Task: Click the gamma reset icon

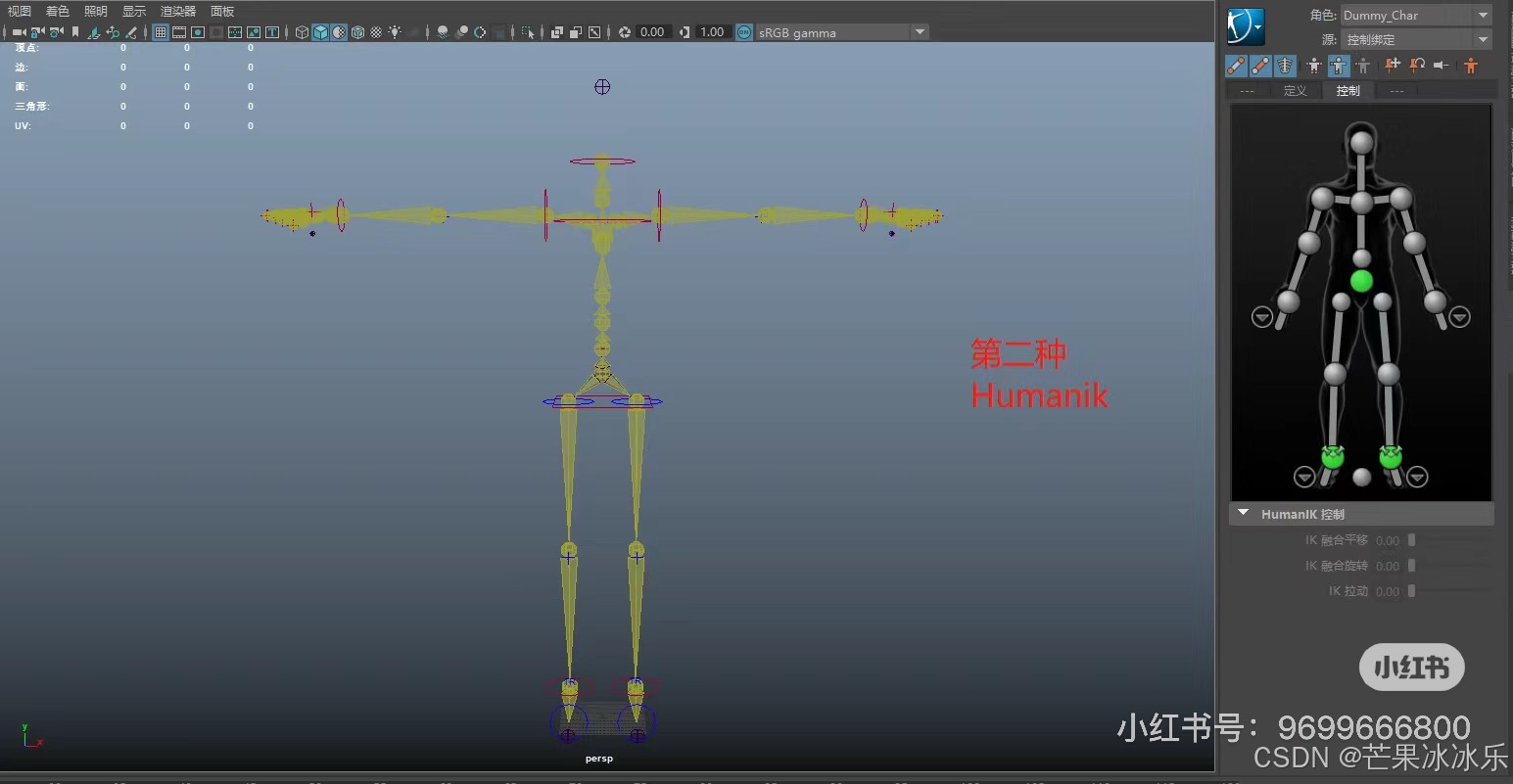Action: click(x=685, y=32)
